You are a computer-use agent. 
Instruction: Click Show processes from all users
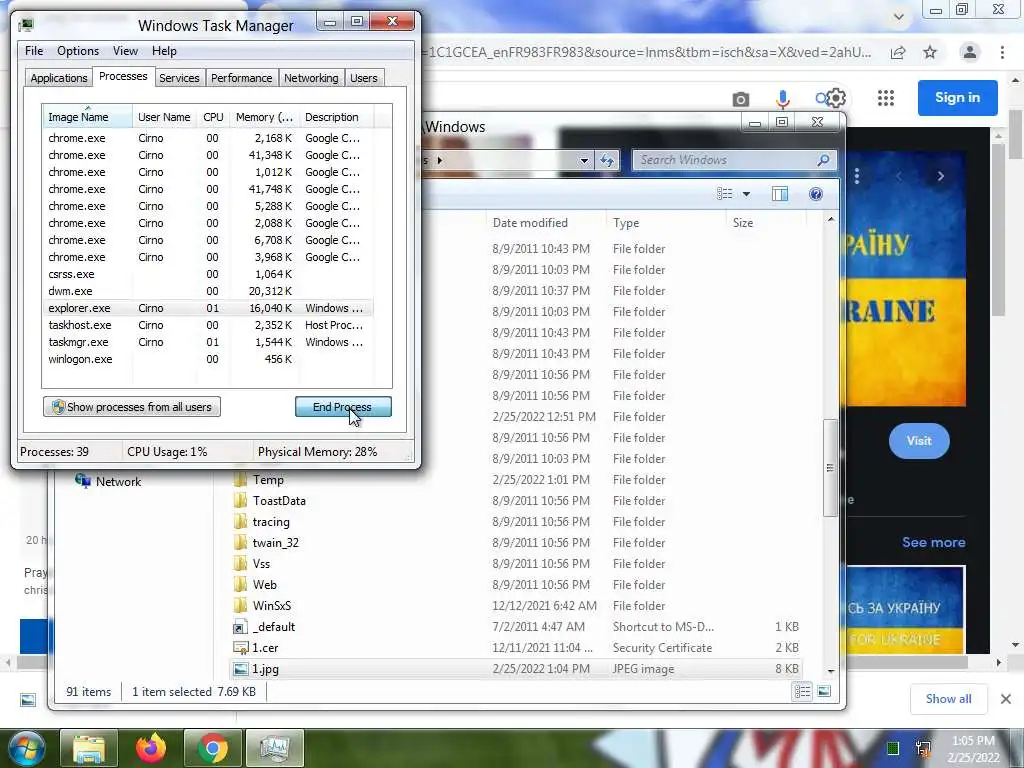pyautogui.click(x=132, y=407)
